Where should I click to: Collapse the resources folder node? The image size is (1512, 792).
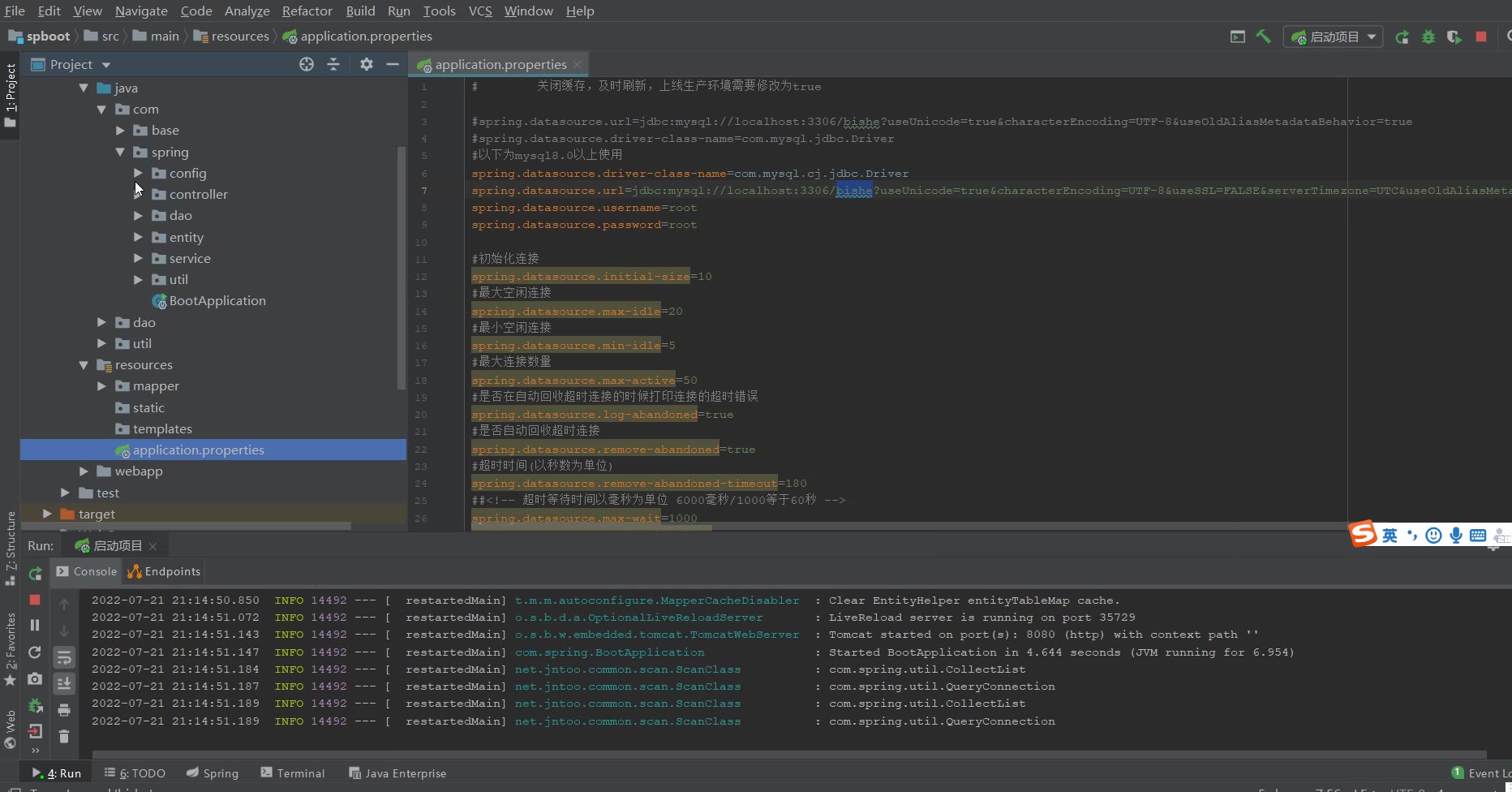84,365
